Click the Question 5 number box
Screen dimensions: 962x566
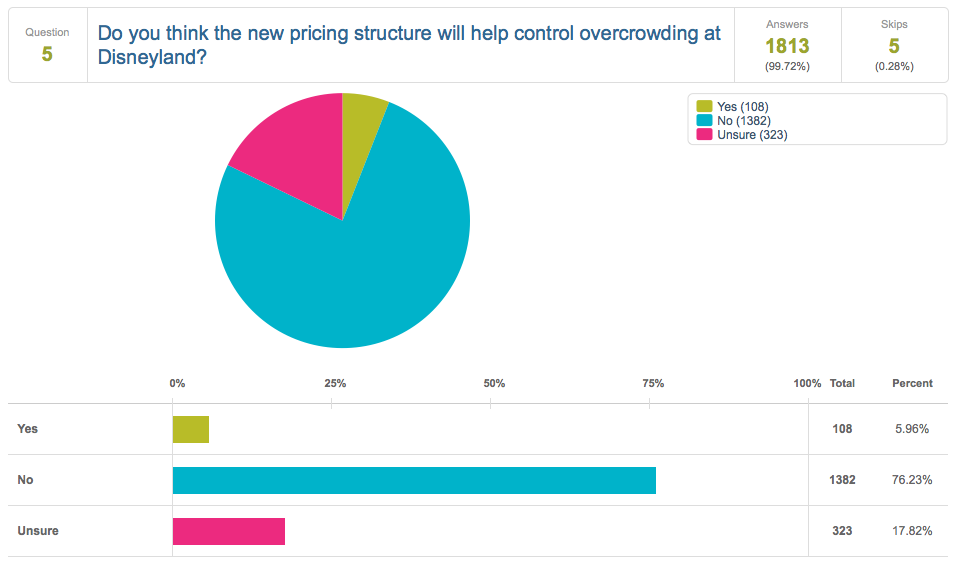coord(47,46)
